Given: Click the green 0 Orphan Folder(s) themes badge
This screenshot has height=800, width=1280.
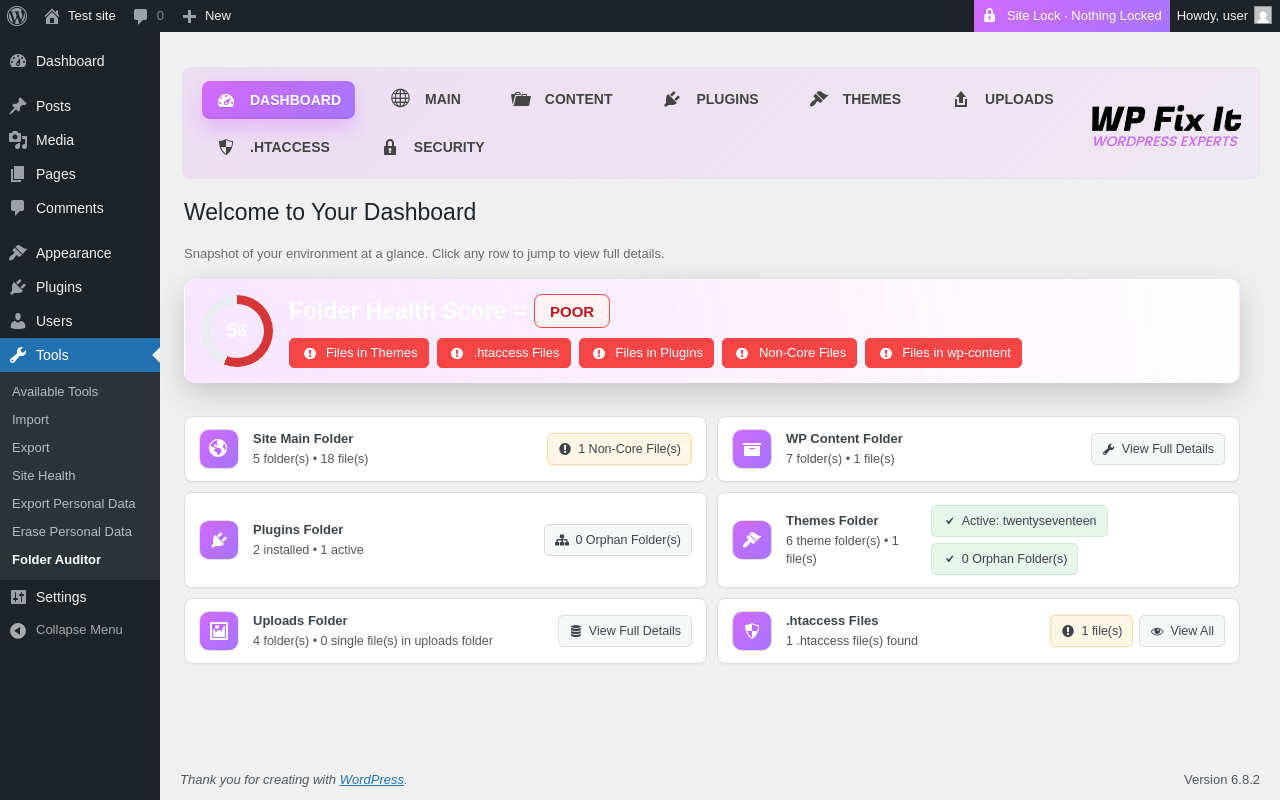Looking at the screenshot, I should pos(1004,559).
